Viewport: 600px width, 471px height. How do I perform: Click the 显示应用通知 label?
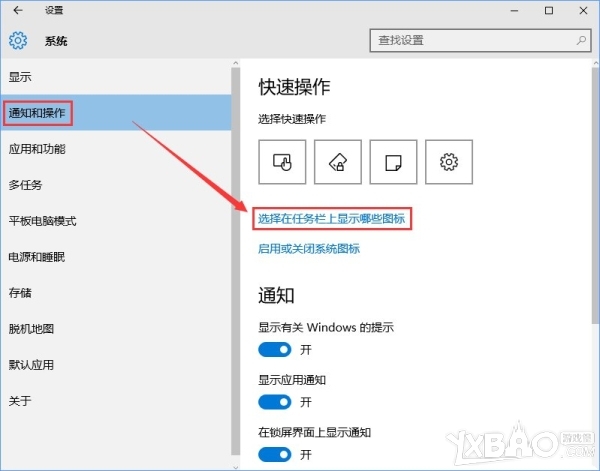click(x=292, y=380)
